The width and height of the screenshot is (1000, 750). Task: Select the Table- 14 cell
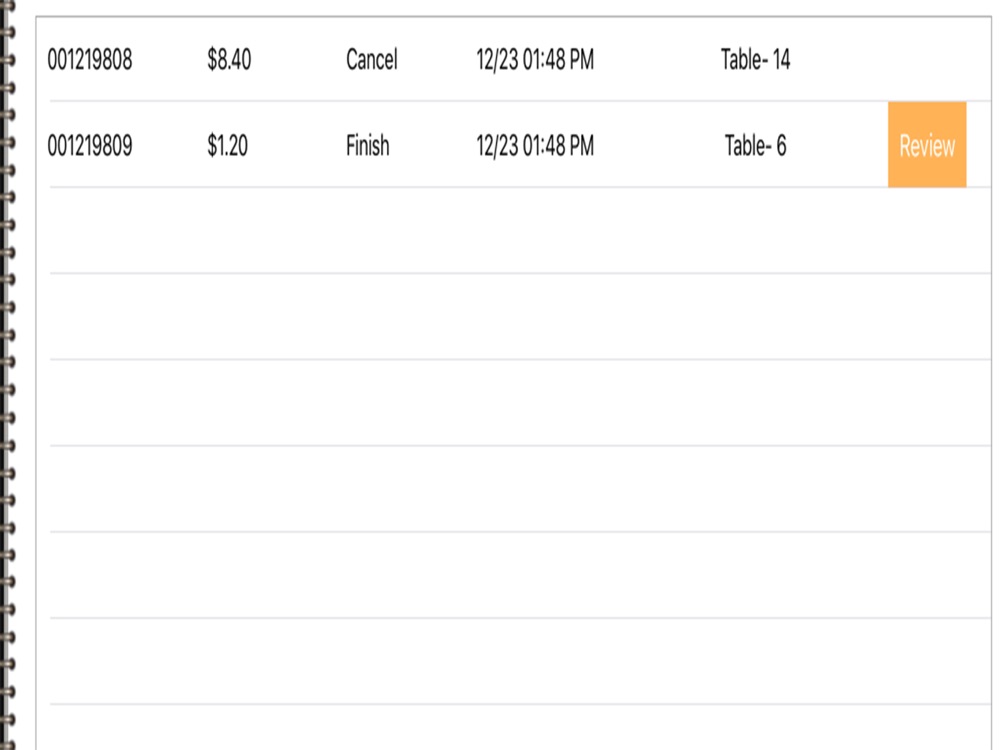[x=756, y=60]
